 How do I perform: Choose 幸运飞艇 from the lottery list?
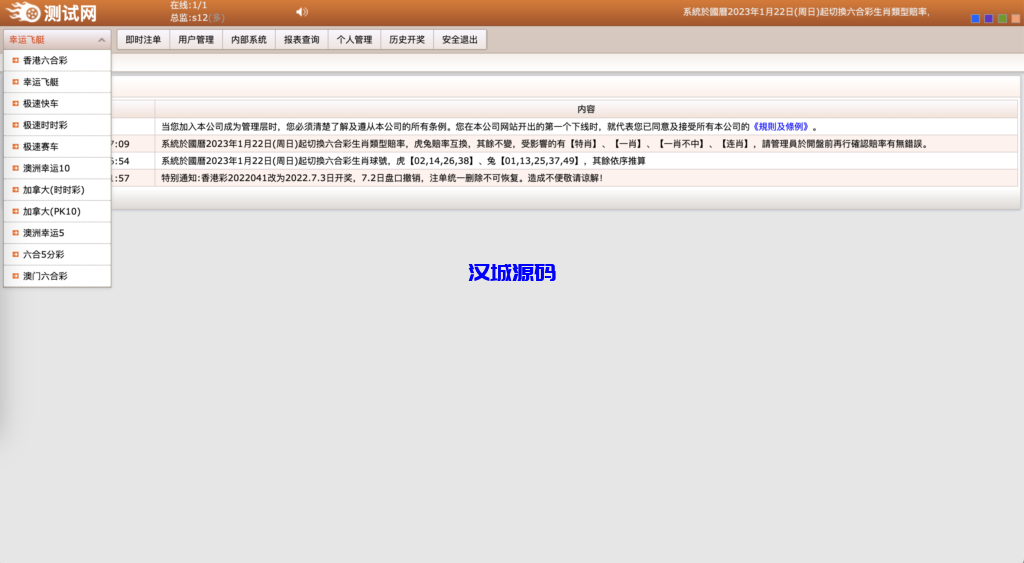(x=57, y=82)
